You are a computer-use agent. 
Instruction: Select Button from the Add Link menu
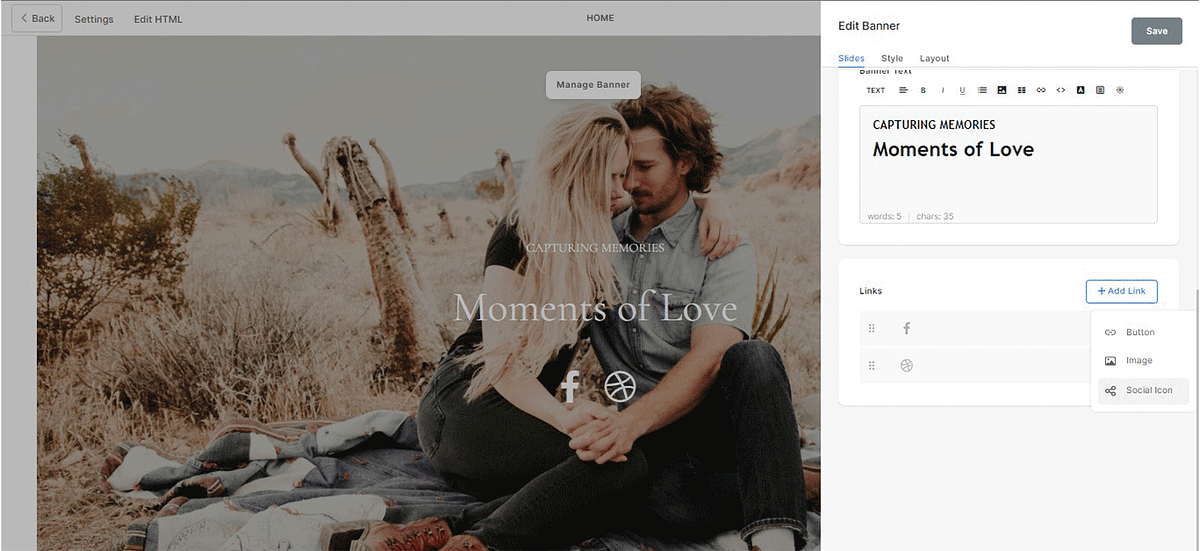click(x=1139, y=332)
